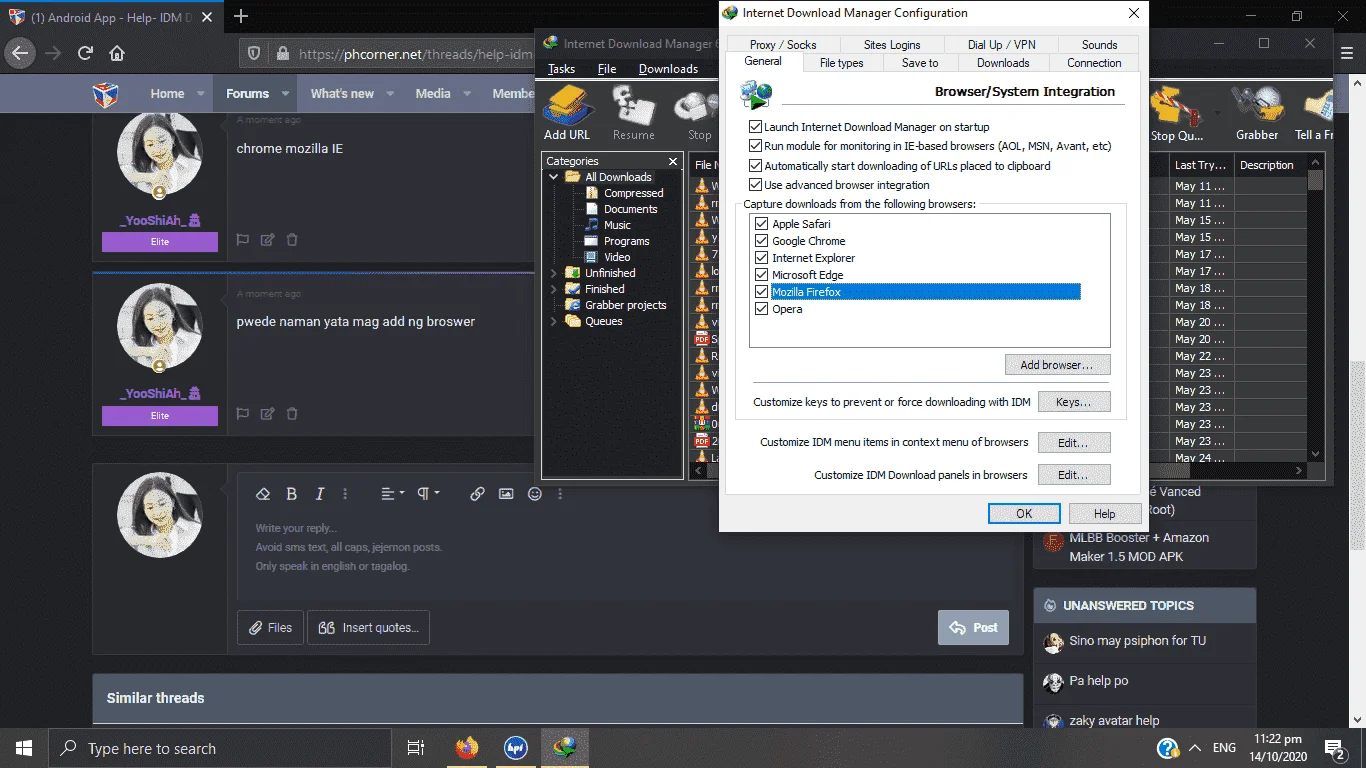The width and height of the screenshot is (1366, 768).
Task: Uncheck Microsoft Edge browser capture
Action: click(x=762, y=275)
